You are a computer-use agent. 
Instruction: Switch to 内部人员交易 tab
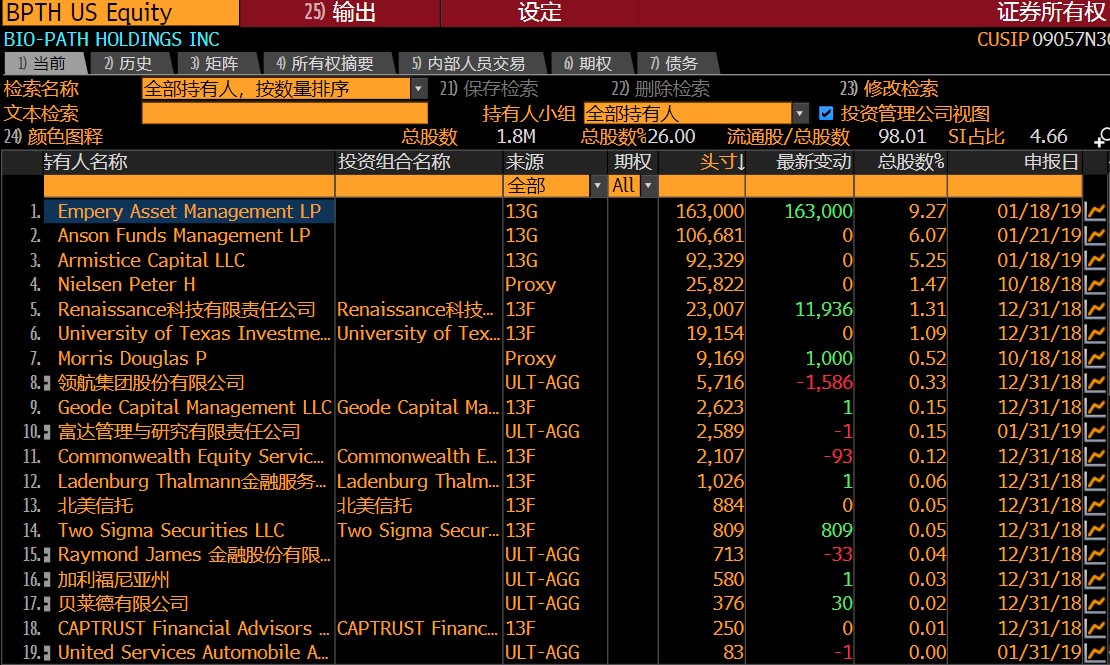coord(470,64)
